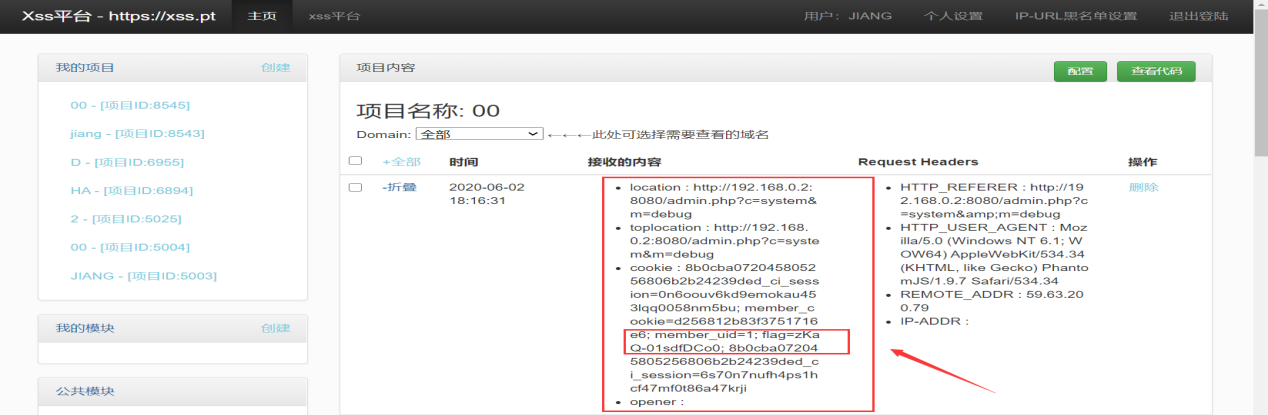Tick the select-all checkbox in table header
1268x415 pixels.
point(355,161)
